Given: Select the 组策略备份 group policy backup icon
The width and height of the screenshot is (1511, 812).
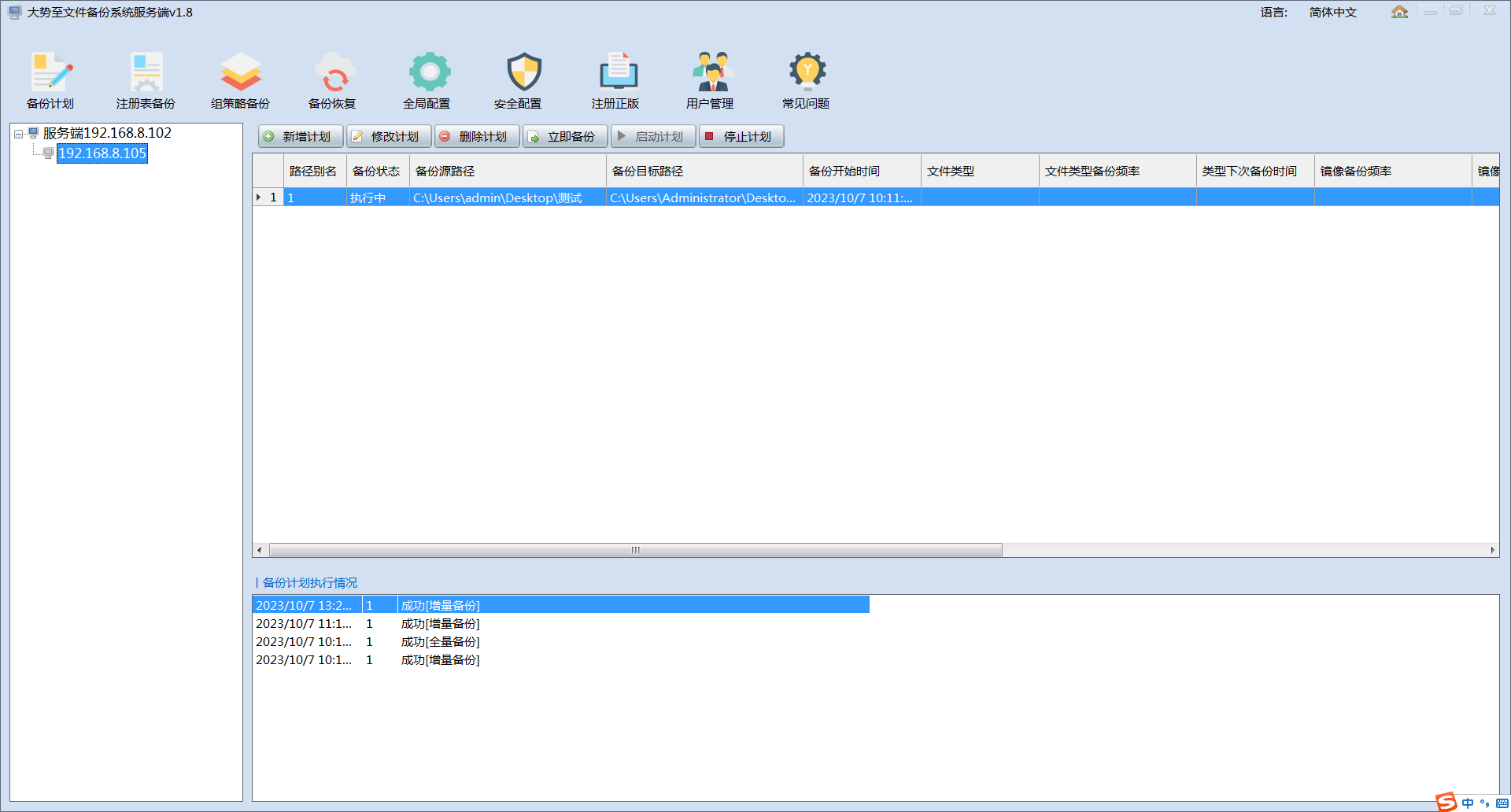Looking at the screenshot, I should tap(240, 79).
